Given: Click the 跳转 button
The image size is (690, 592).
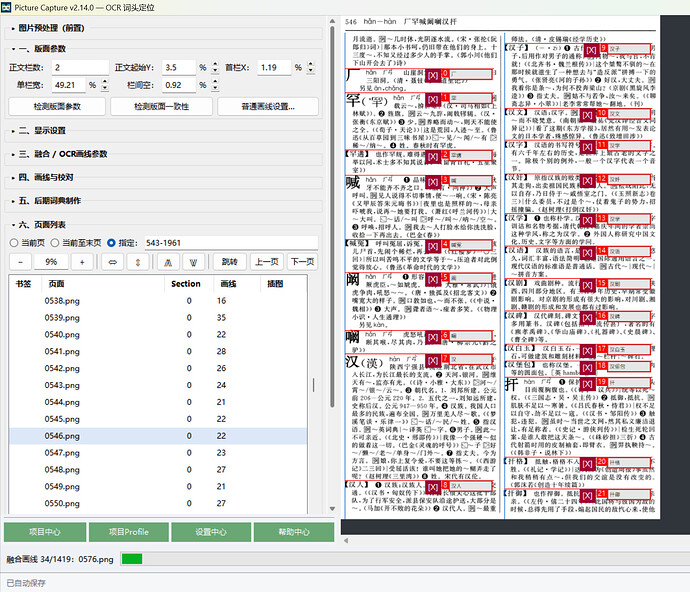Looking at the screenshot, I should (x=230, y=262).
